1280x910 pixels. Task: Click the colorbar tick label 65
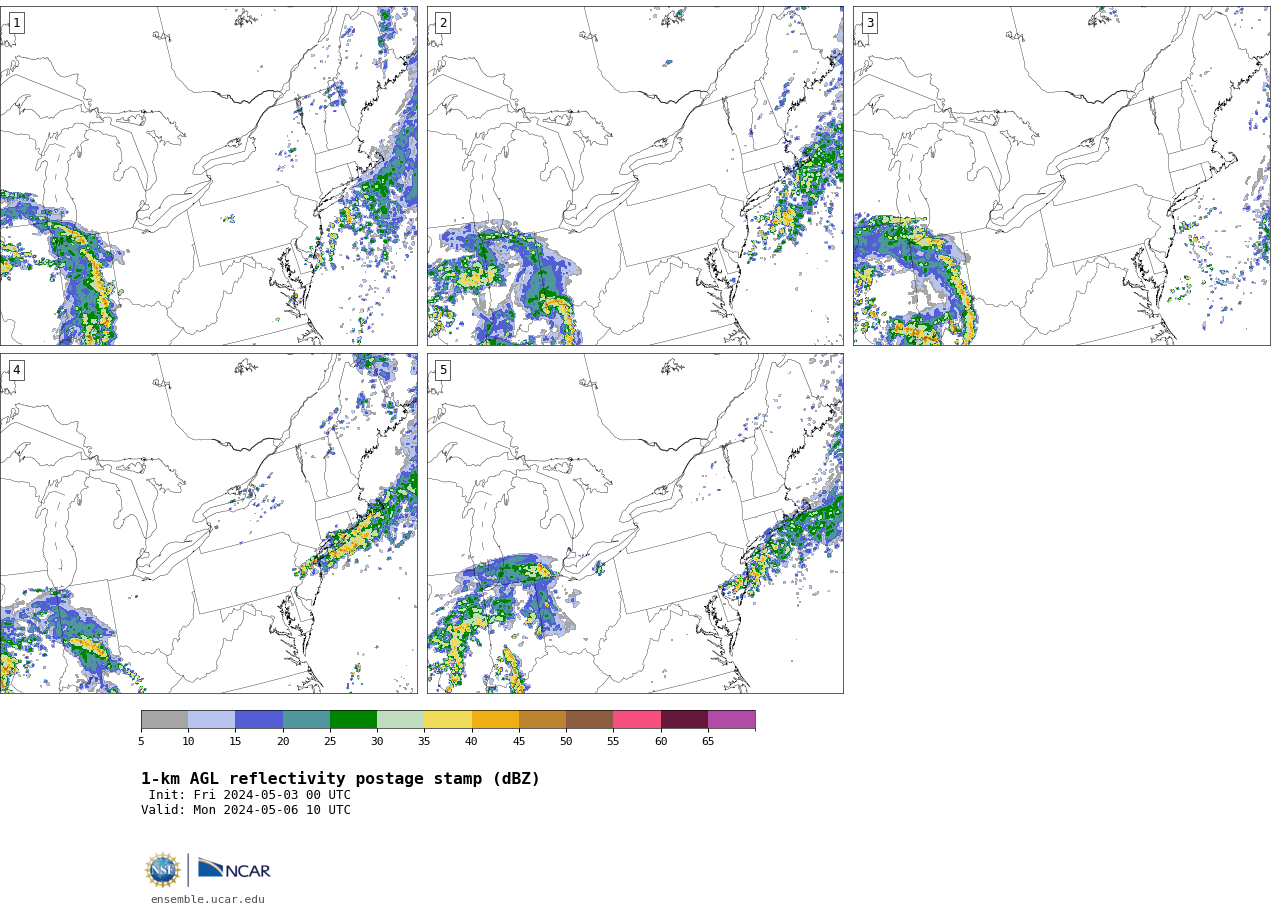point(708,742)
